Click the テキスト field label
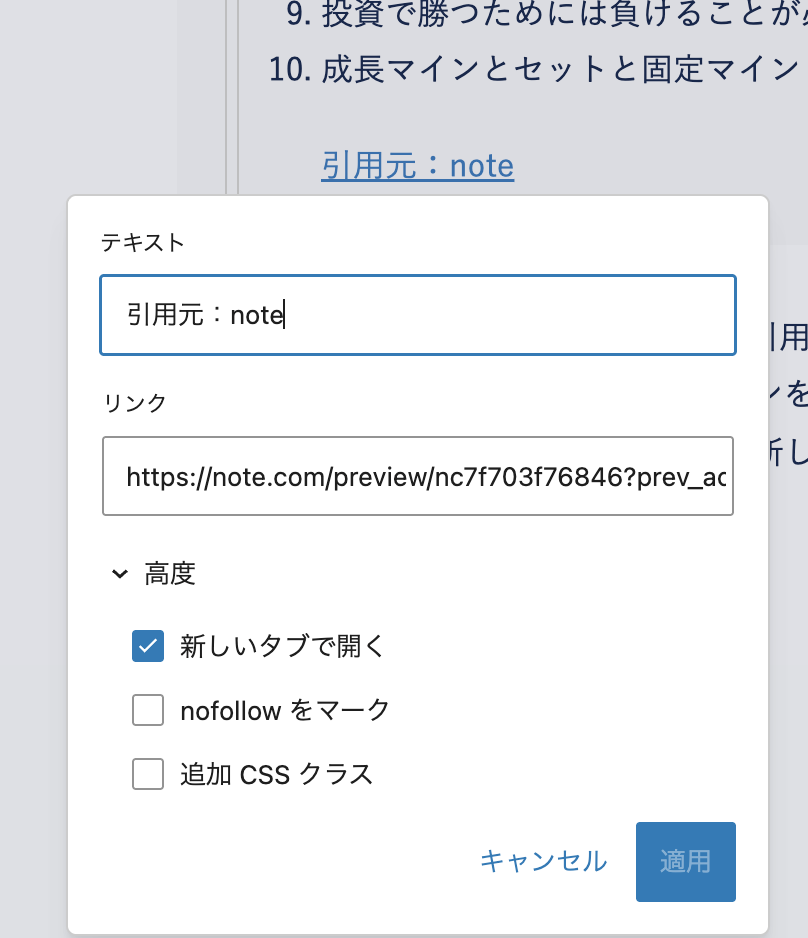 [143, 242]
